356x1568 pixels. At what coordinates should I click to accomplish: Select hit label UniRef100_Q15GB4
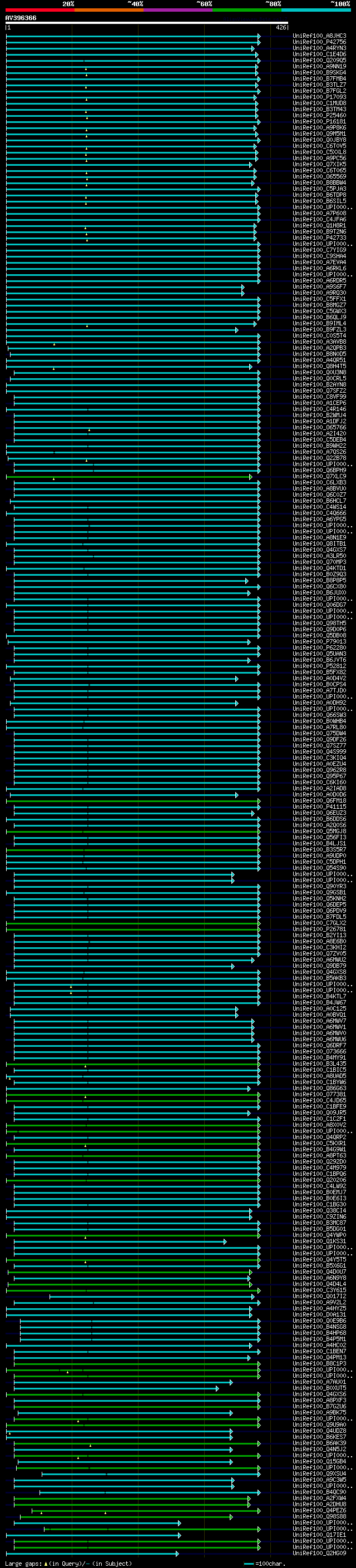pyautogui.click(x=319, y=1461)
